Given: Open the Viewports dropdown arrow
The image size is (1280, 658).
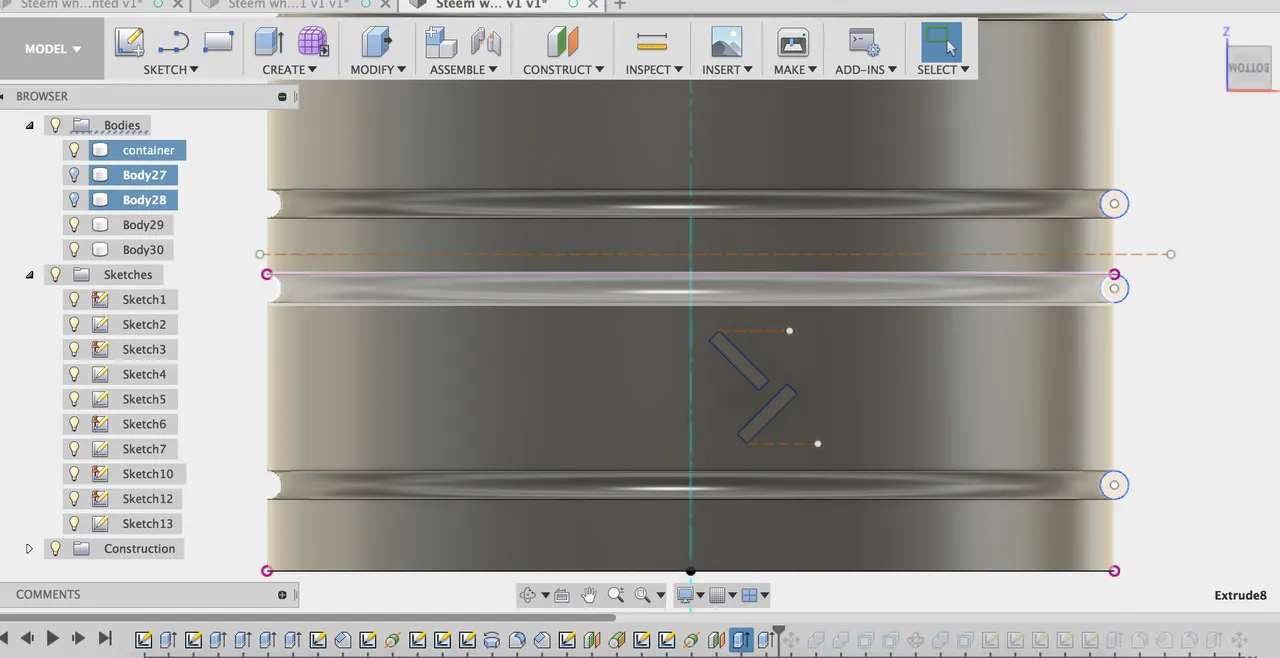Looking at the screenshot, I should pyautogui.click(x=764, y=595).
